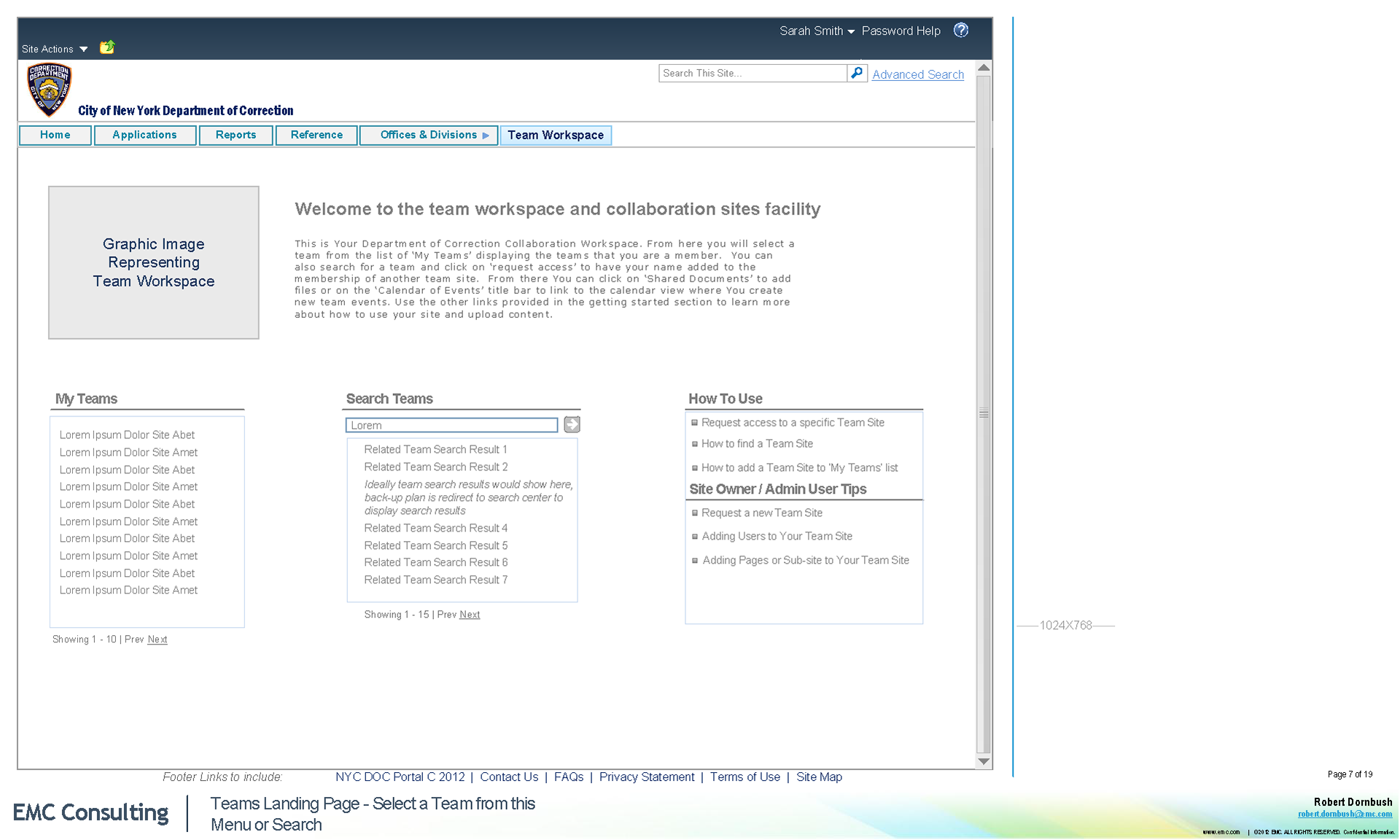This screenshot has height=840, width=1400.
Task: Open the Reports navigation tab
Action: [236, 135]
